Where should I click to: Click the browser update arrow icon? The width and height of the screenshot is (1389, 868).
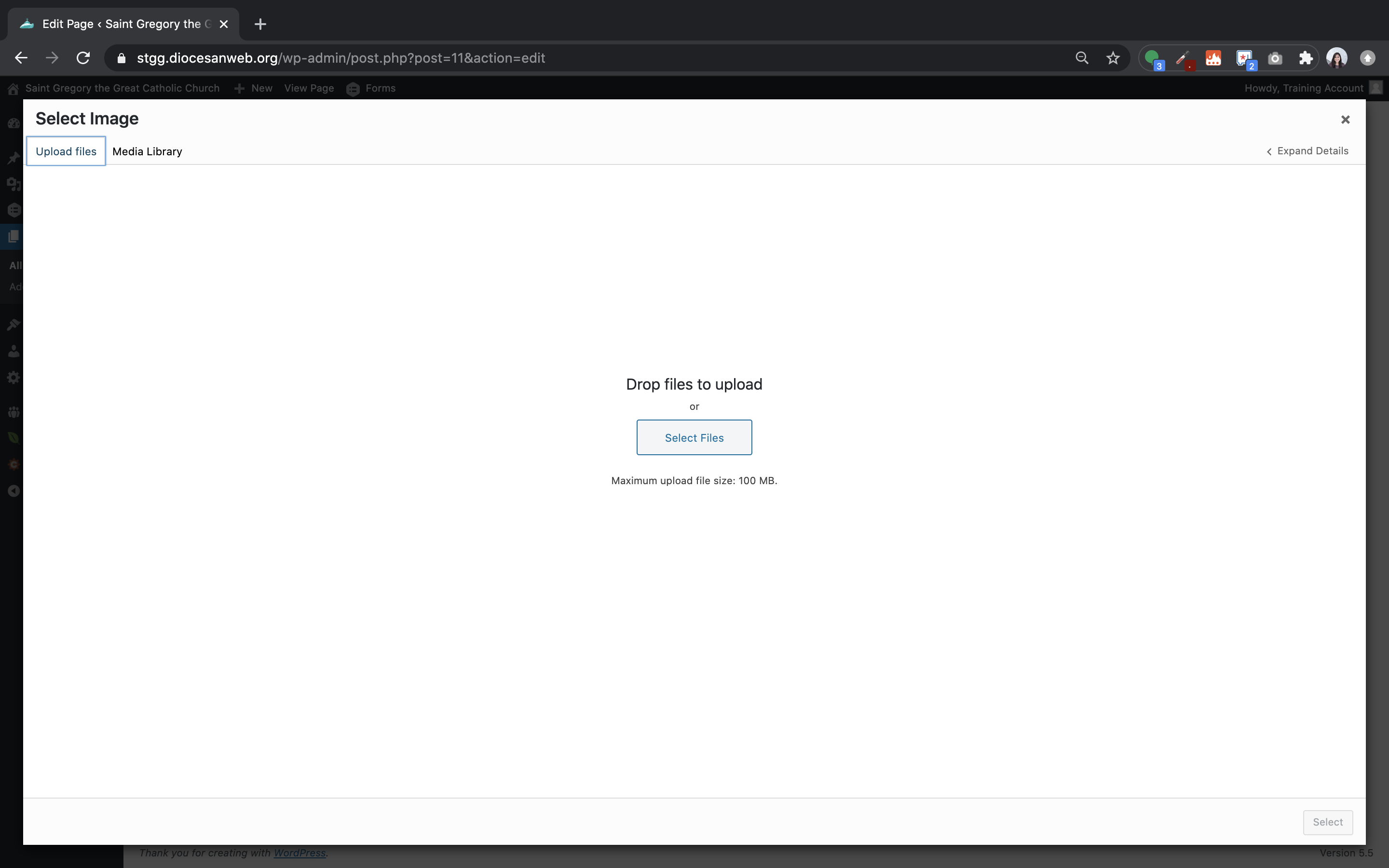point(1367,58)
